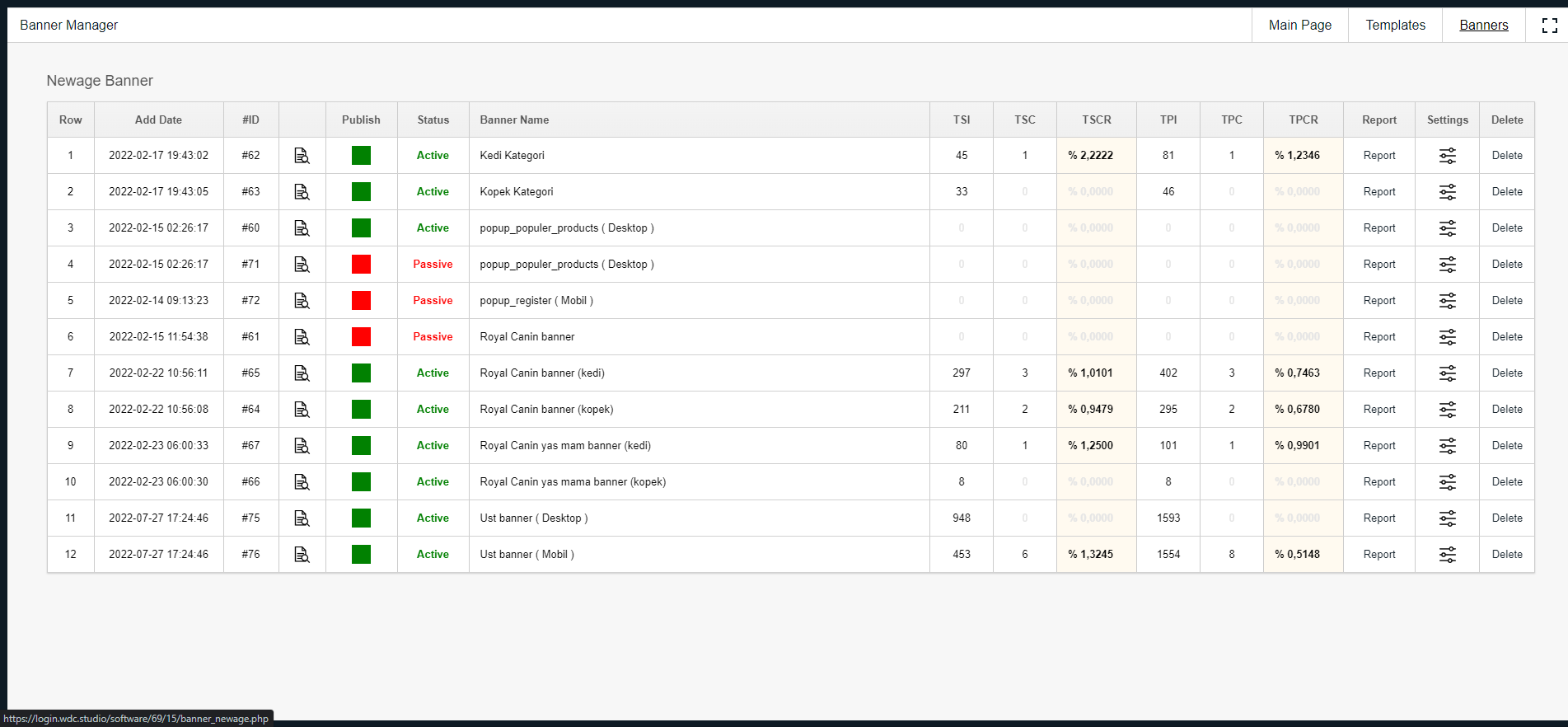Delete the Kopek Kategori banner

coord(1507,192)
